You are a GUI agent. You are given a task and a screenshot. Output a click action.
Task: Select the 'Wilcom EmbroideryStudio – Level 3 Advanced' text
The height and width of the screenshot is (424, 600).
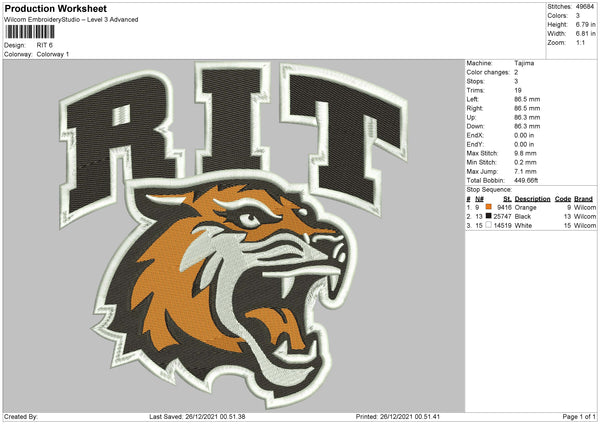[x=71, y=20]
